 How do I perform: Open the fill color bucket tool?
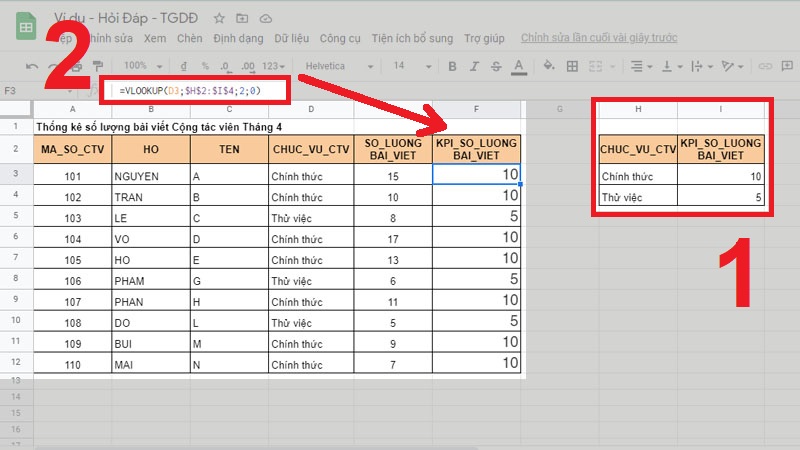[550, 66]
